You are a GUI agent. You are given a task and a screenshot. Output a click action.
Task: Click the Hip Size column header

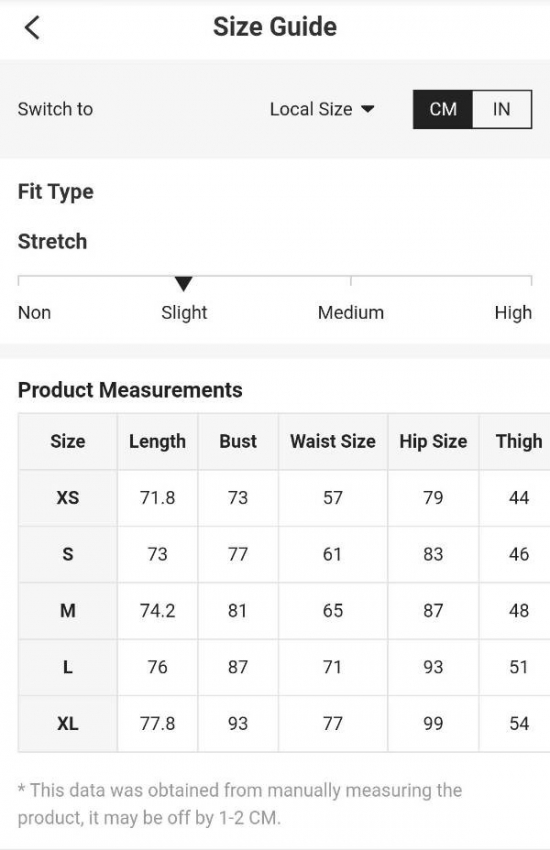click(x=433, y=441)
